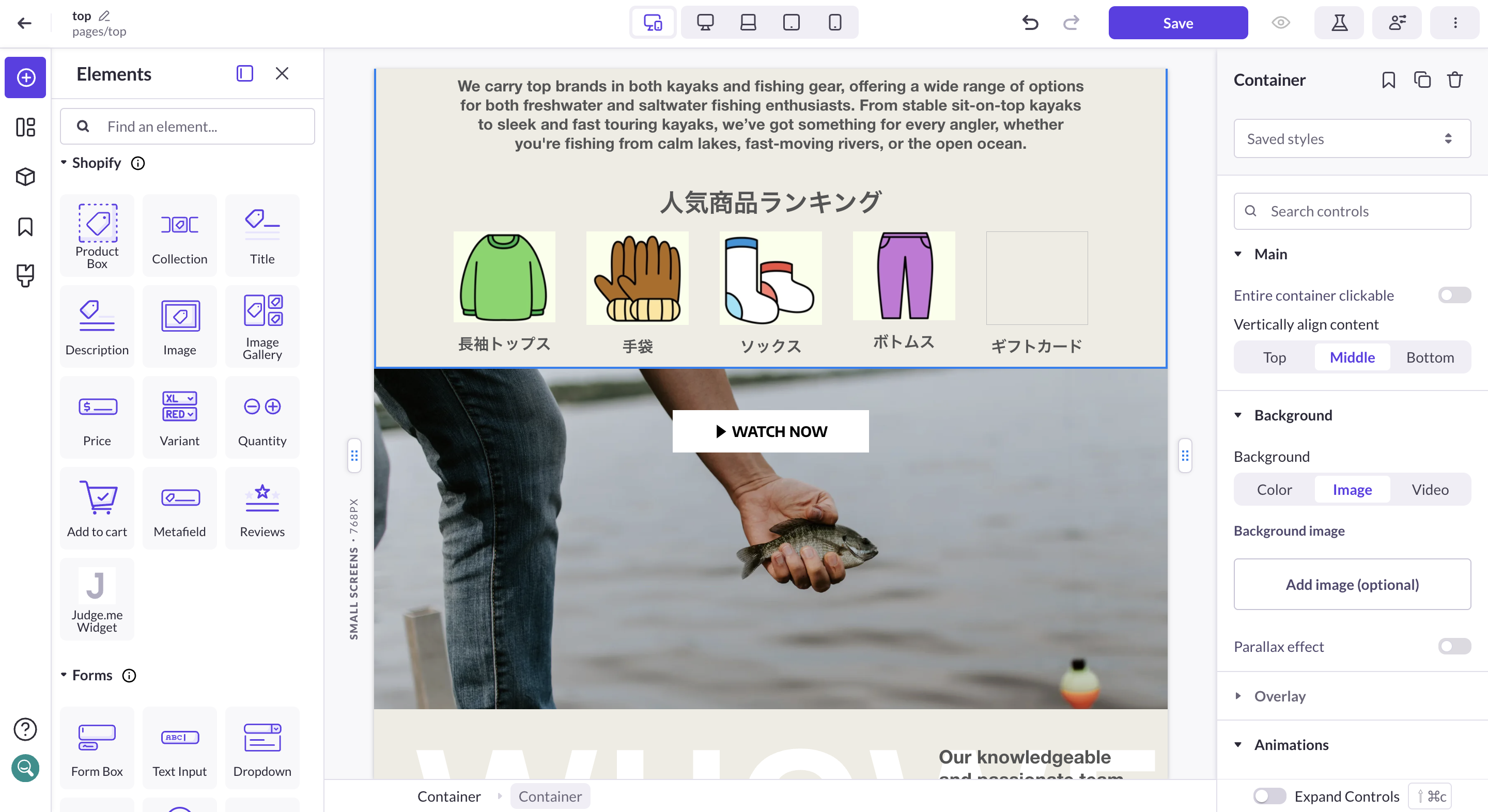Add the Image Gallery element
Image resolution: width=1488 pixels, height=812 pixels.
click(x=262, y=326)
